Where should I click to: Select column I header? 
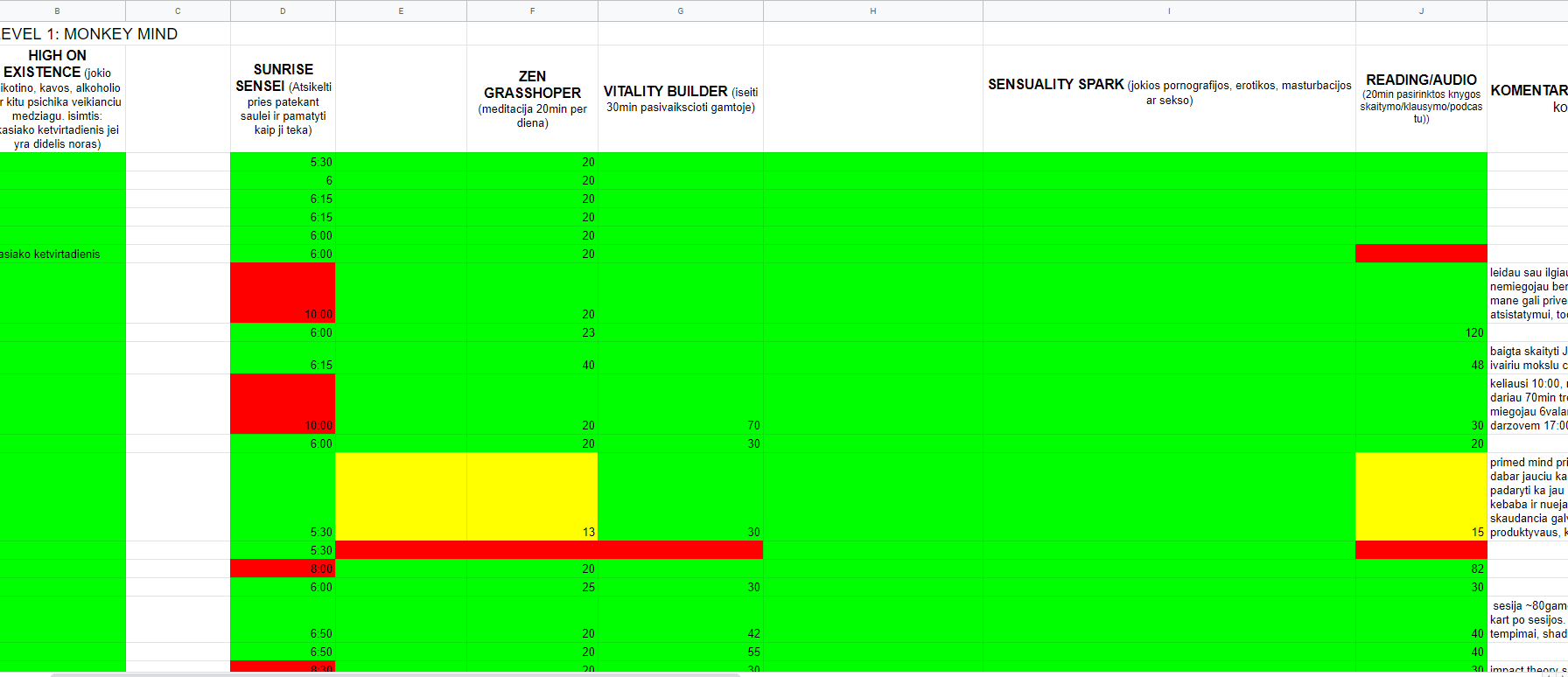coord(1169,10)
